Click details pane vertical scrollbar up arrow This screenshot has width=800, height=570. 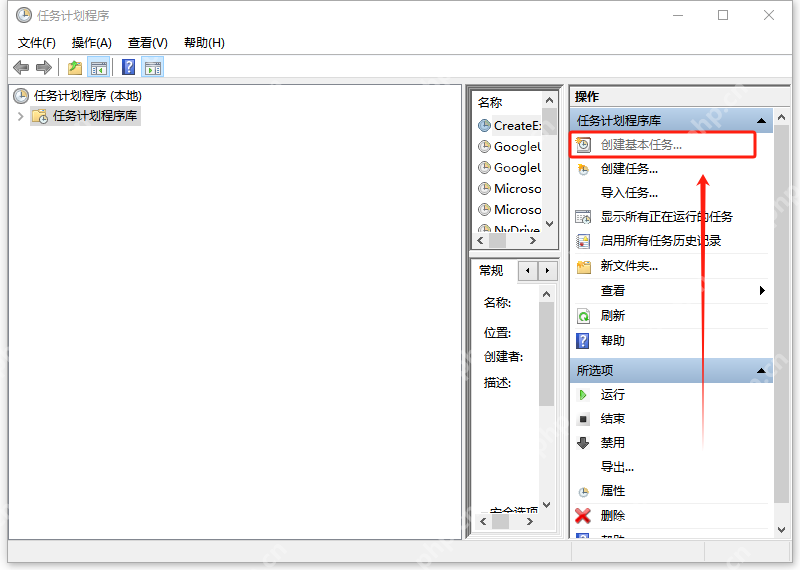(x=546, y=294)
